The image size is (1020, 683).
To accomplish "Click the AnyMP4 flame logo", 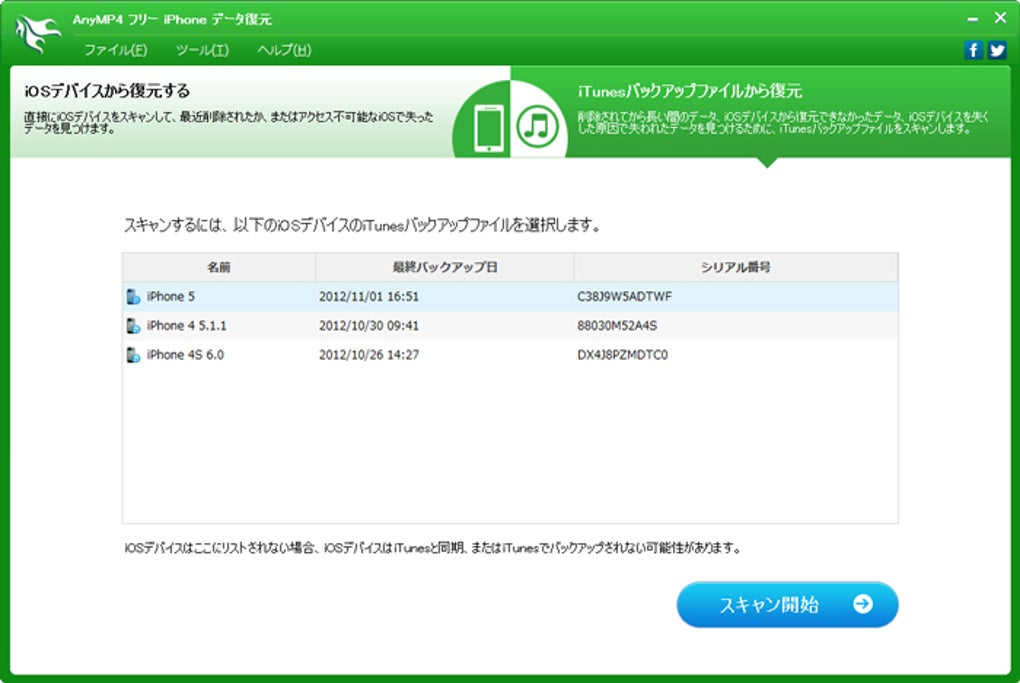I will coord(37,34).
